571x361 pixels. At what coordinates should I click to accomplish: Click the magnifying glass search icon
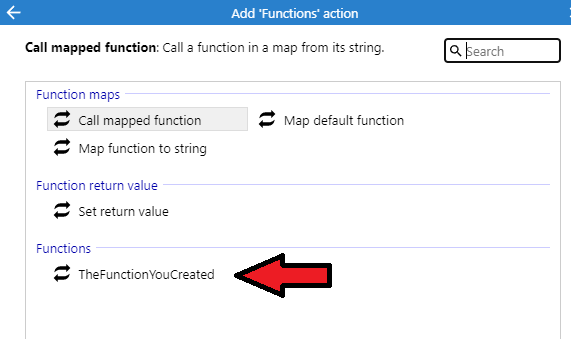point(455,51)
